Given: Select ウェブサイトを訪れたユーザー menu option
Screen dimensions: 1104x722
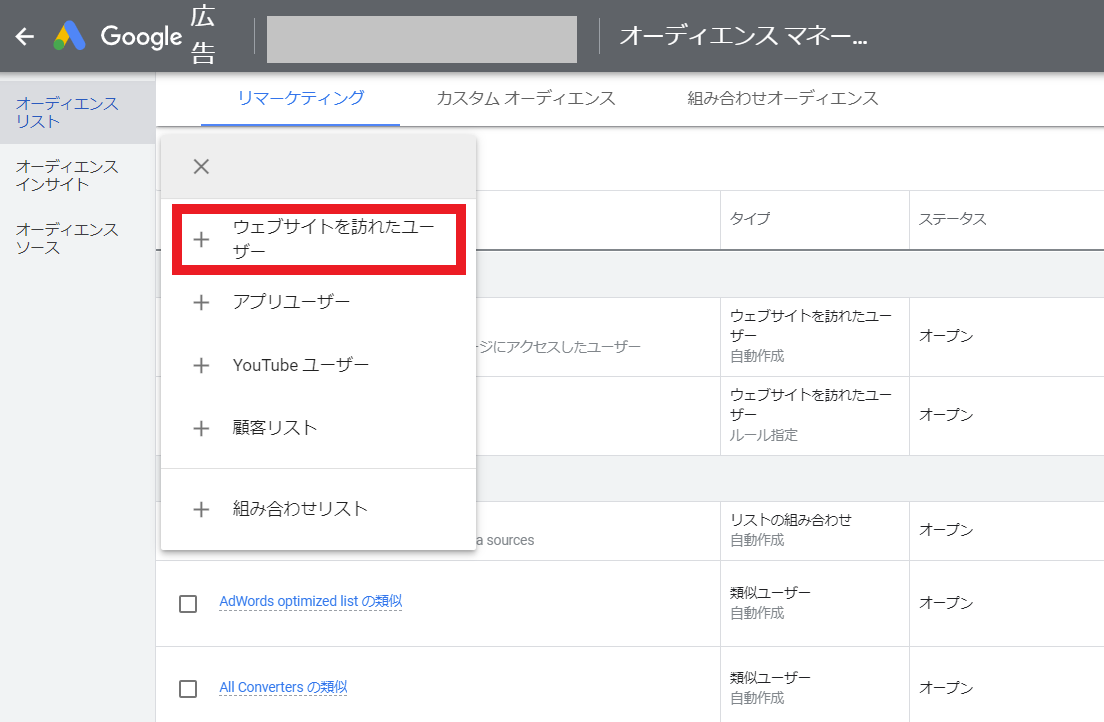Looking at the screenshot, I should coord(319,239).
